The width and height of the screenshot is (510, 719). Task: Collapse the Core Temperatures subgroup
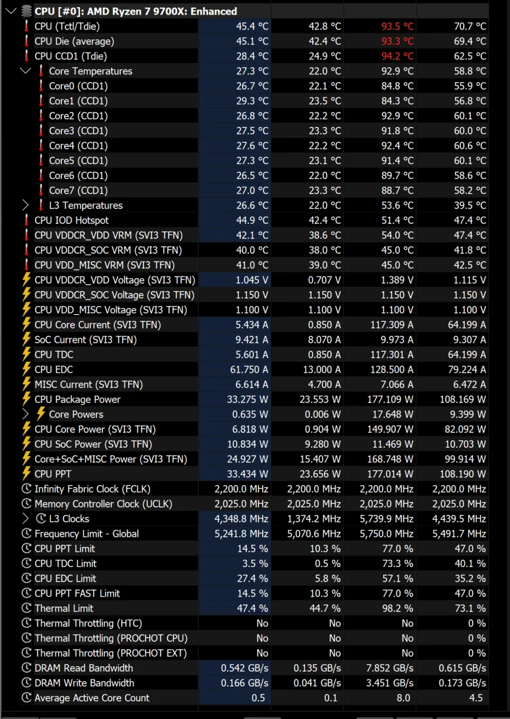coord(26,71)
